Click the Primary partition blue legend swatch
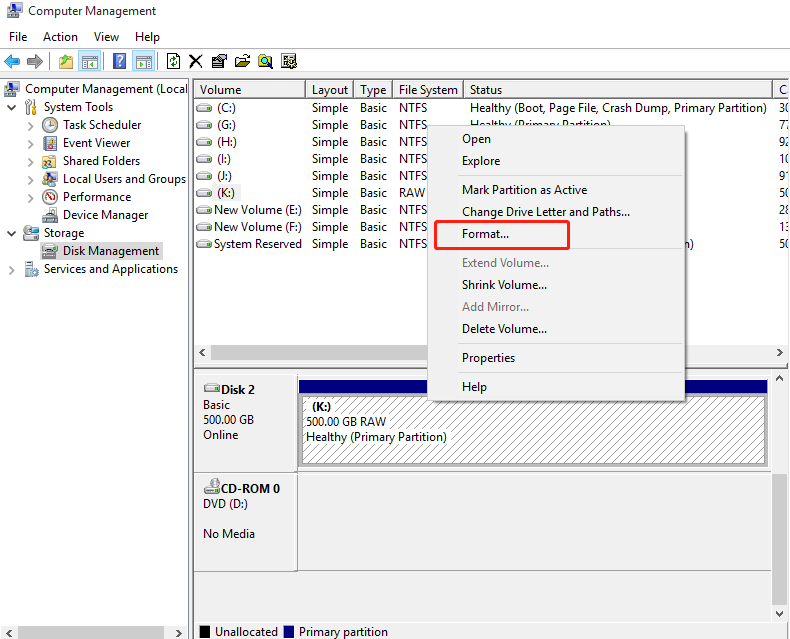Image resolution: width=790 pixels, height=639 pixels. 289,632
